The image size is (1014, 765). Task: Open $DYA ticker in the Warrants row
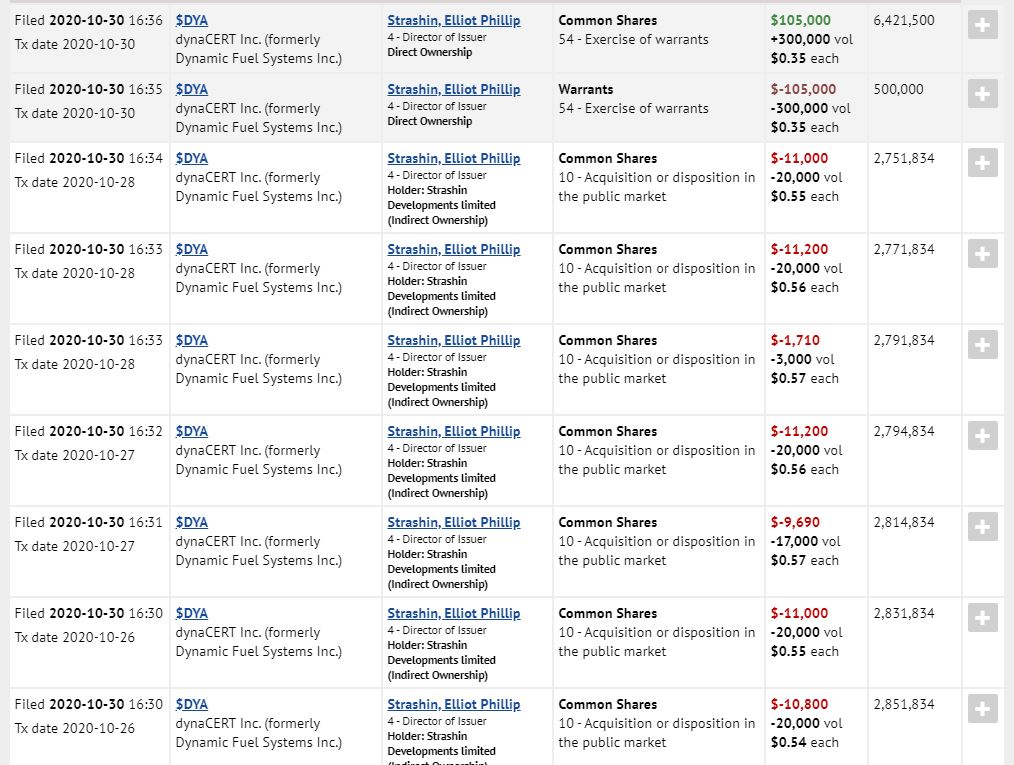coord(192,89)
